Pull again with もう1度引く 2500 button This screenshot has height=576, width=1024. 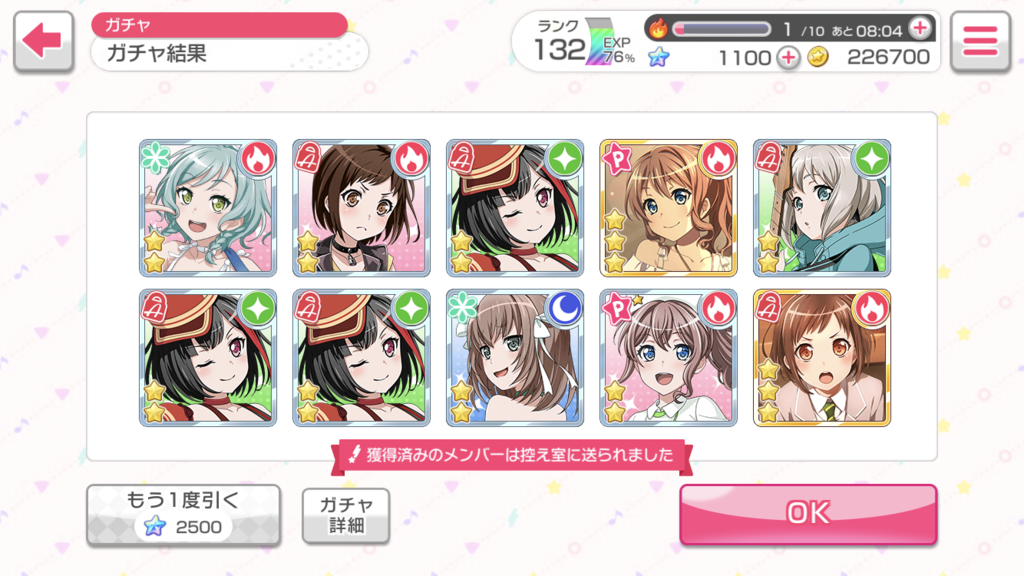coord(184,515)
